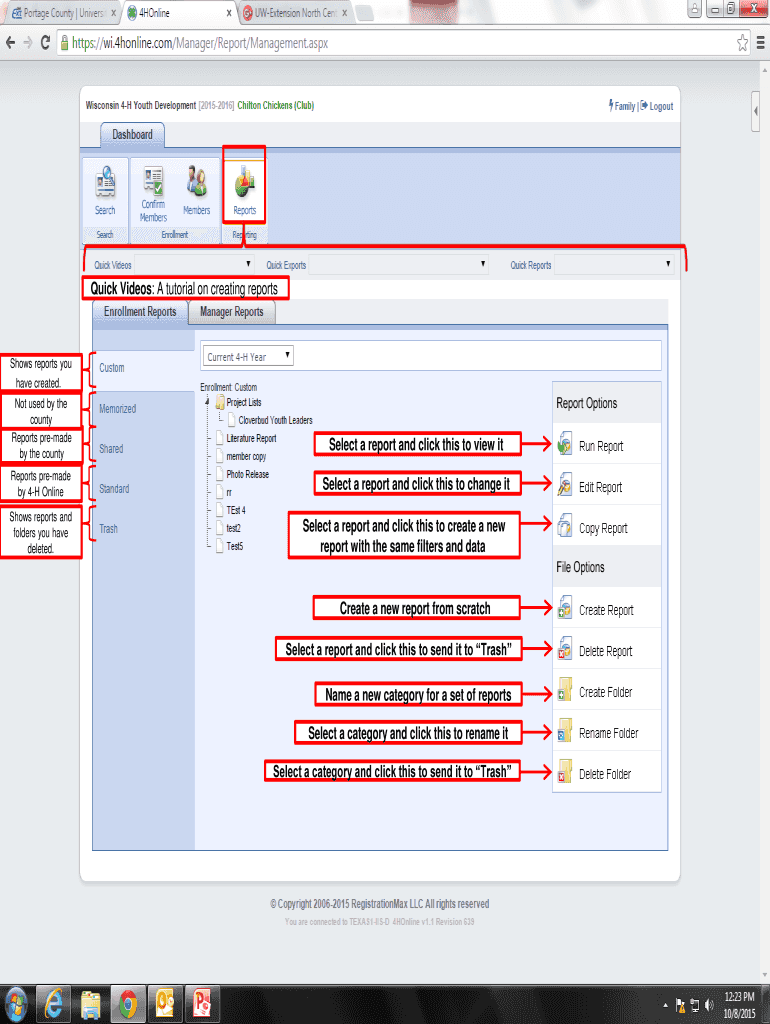Click the Create Folder icon

(x=565, y=692)
